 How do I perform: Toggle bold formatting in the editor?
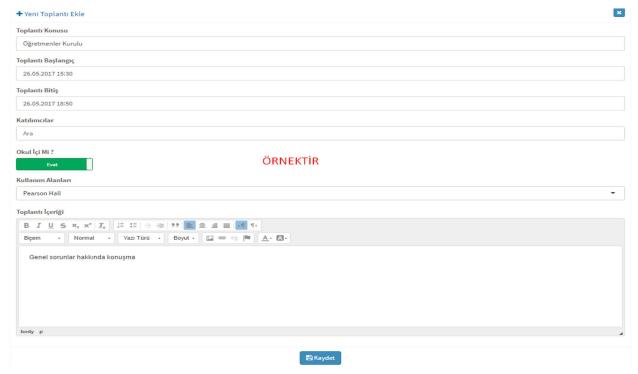point(26,225)
